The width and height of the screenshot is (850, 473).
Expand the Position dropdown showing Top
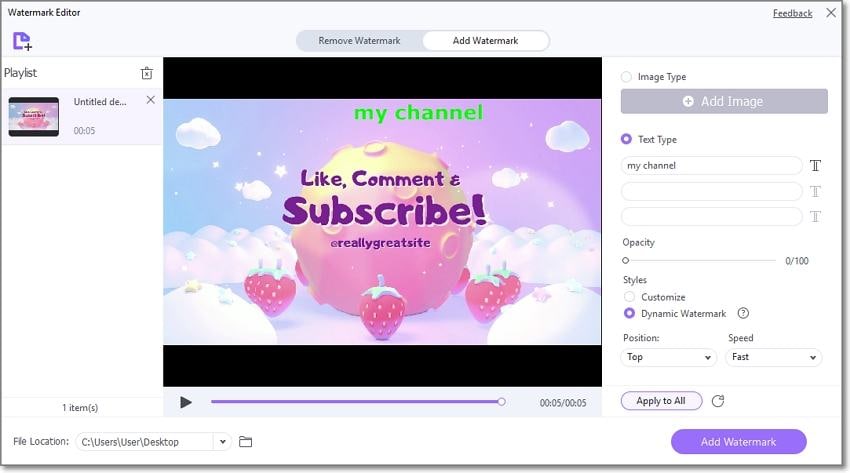(x=668, y=357)
